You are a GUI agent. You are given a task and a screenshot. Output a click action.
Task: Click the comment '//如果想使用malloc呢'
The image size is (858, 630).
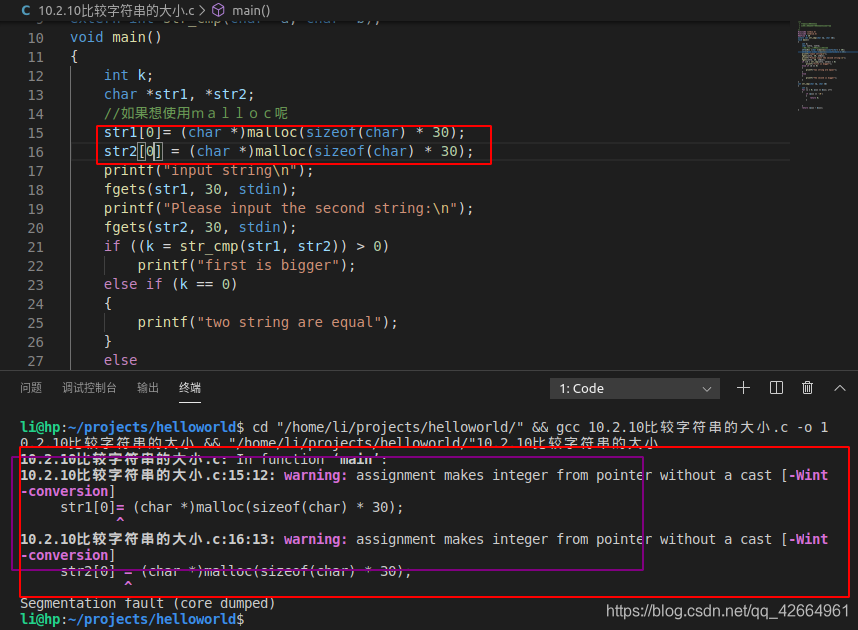[x=196, y=113]
